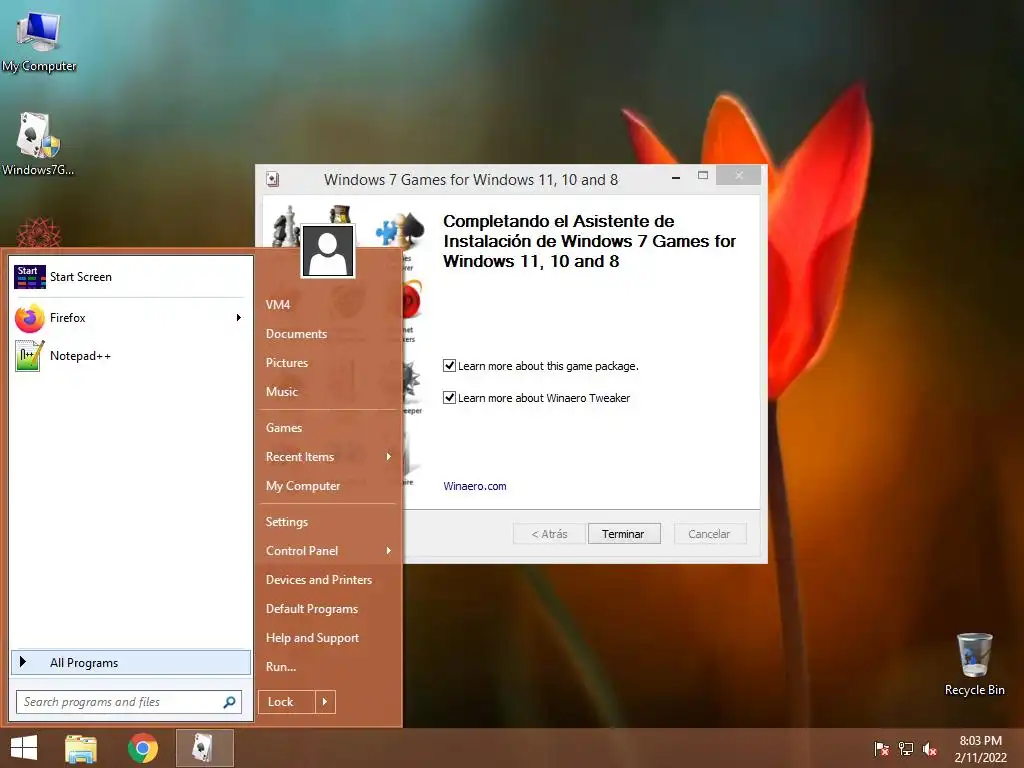The height and width of the screenshot is (768, 1024).
Task: Open the My Computer desktop icon
Action: (x=39, y=40)
